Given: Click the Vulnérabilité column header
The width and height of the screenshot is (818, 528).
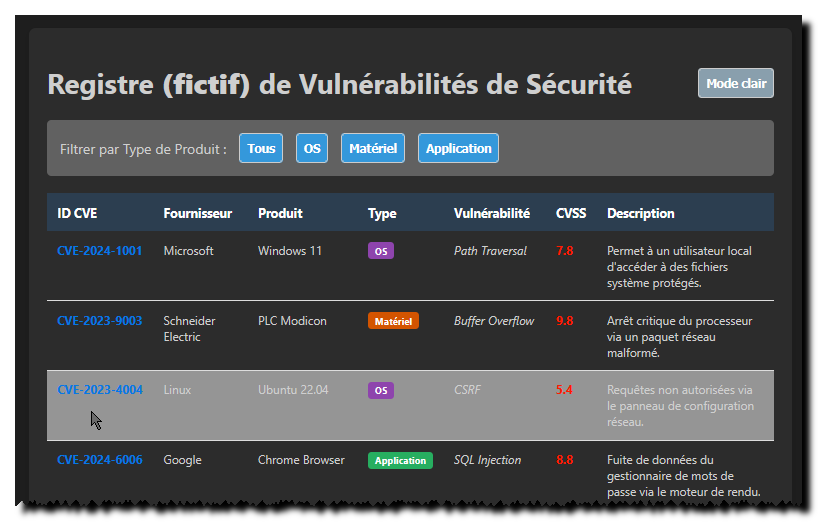Looking at the screenshot, I should [492, 213].
